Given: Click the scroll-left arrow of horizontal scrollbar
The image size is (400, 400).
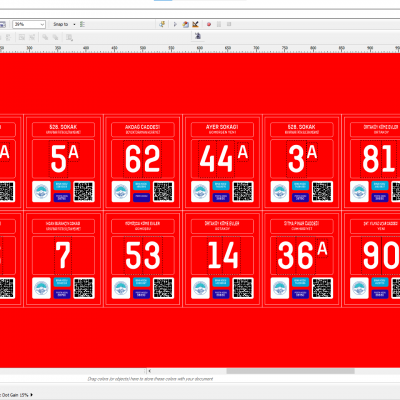Looking at the screenshot, I should 150,371.
